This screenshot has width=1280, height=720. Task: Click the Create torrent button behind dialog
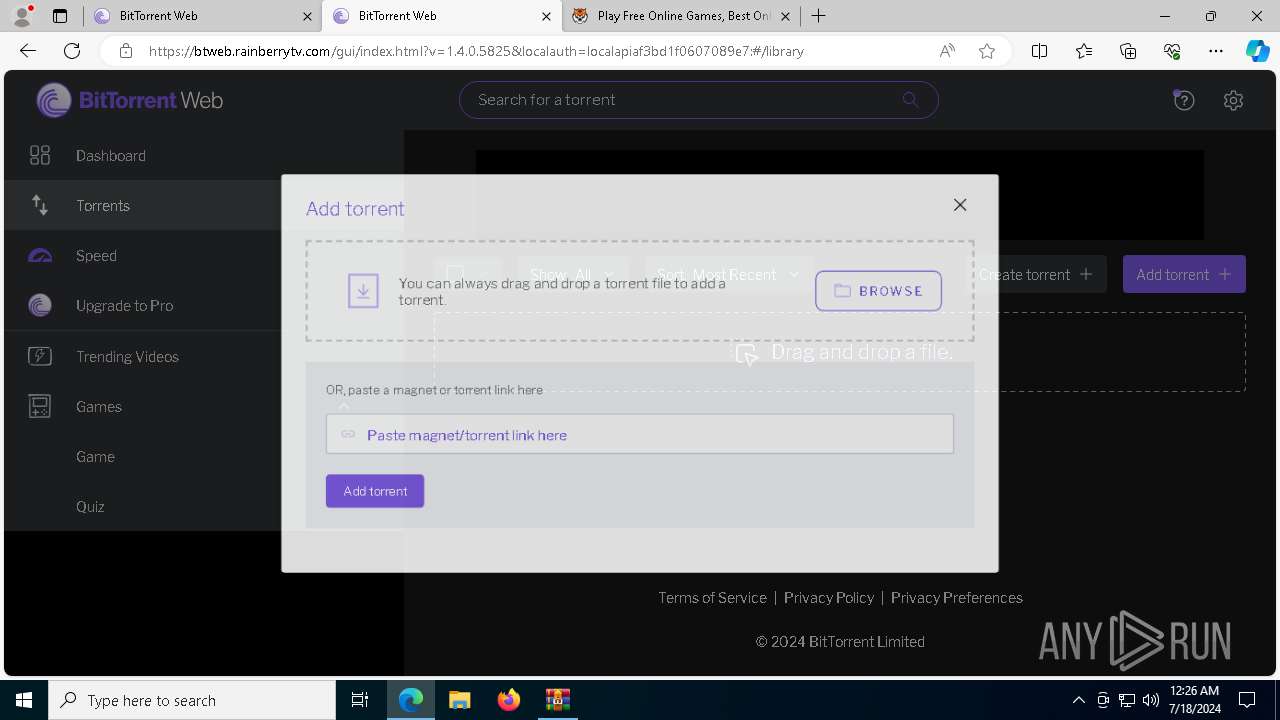(x=1036, y=274)
